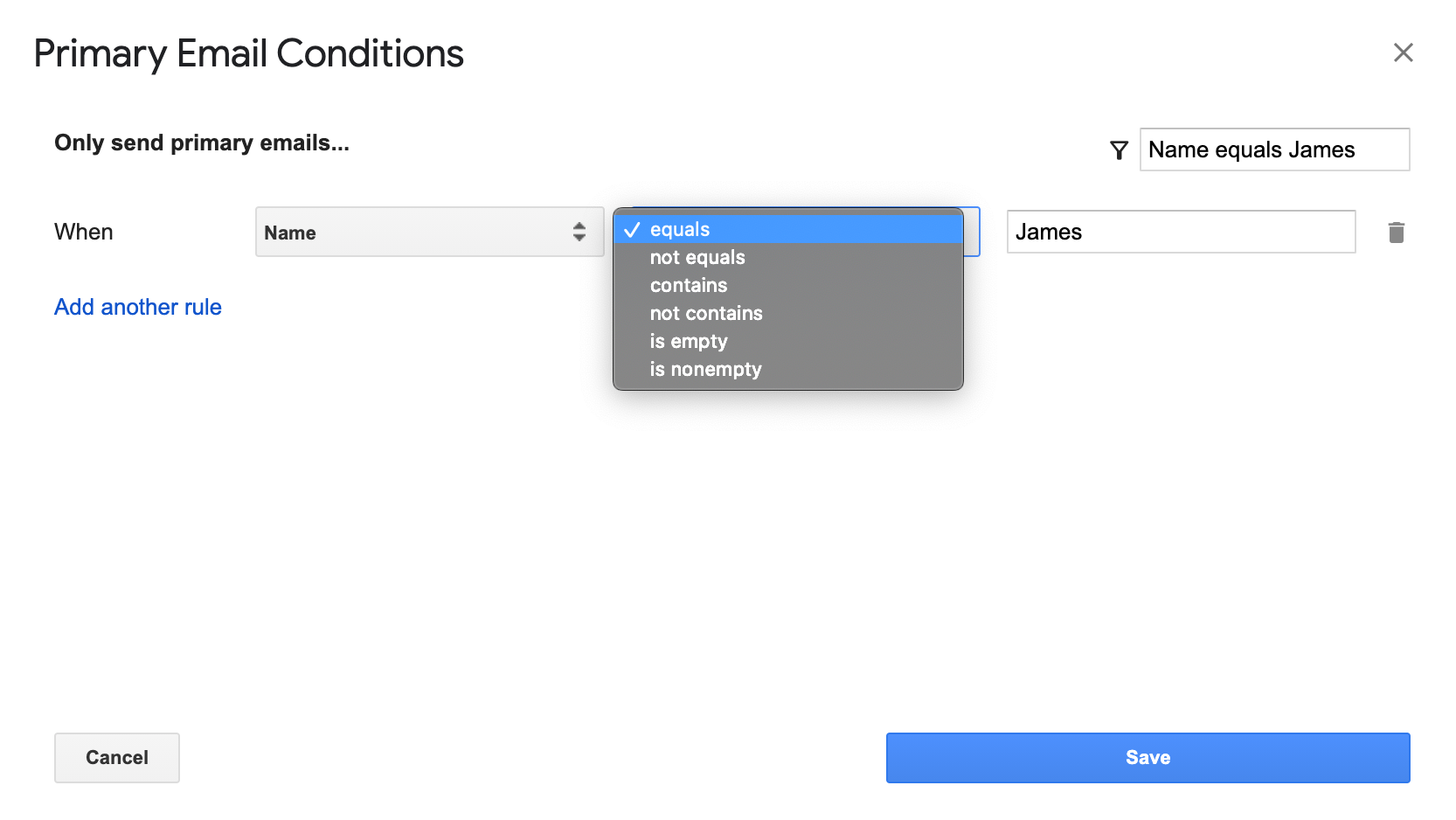The width and height of the screenshot is (1456, 820).
Task: Pick the "contains" operator option
Action: click(689, 286)
